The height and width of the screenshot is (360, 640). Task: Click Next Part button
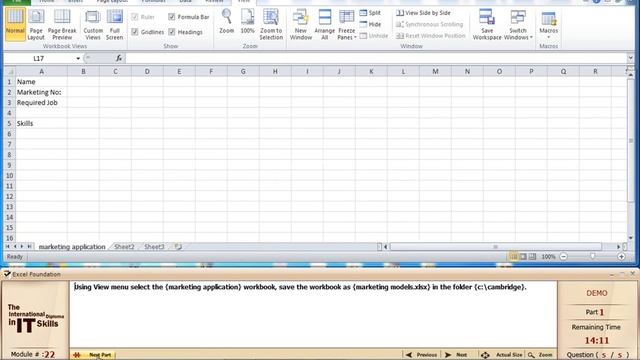pyautogui.click(x=93, y=355)
